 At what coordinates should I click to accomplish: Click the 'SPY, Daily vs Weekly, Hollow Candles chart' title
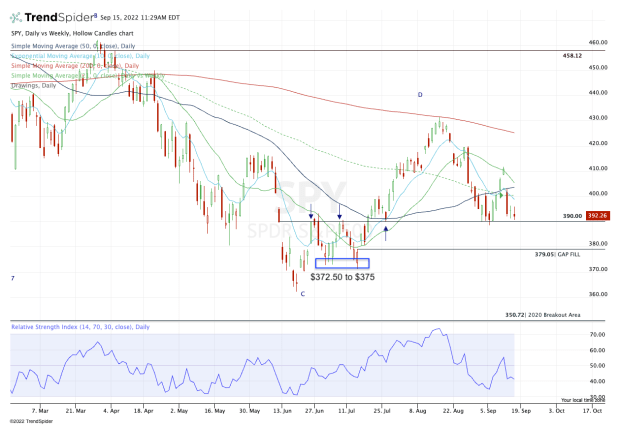click(x=72, y=34)
